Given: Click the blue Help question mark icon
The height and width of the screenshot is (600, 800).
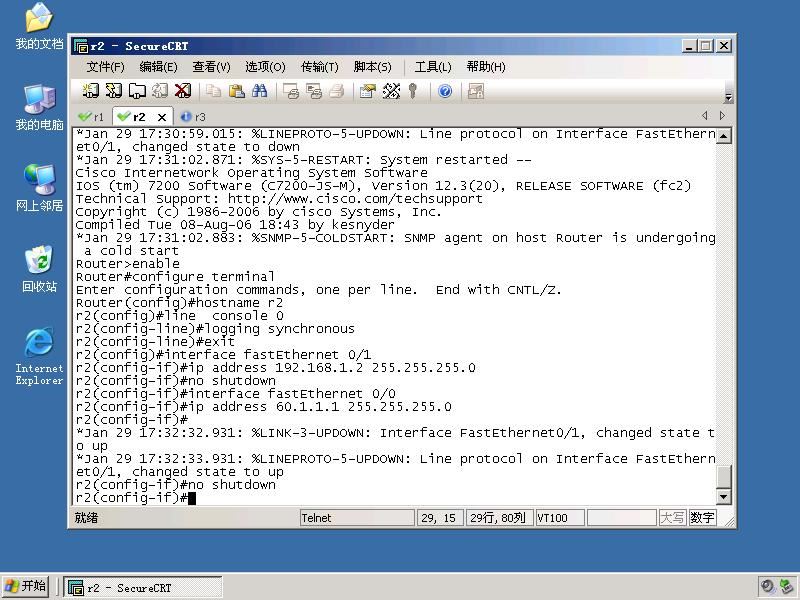Looking at the screenshot, I should [445, 91].
